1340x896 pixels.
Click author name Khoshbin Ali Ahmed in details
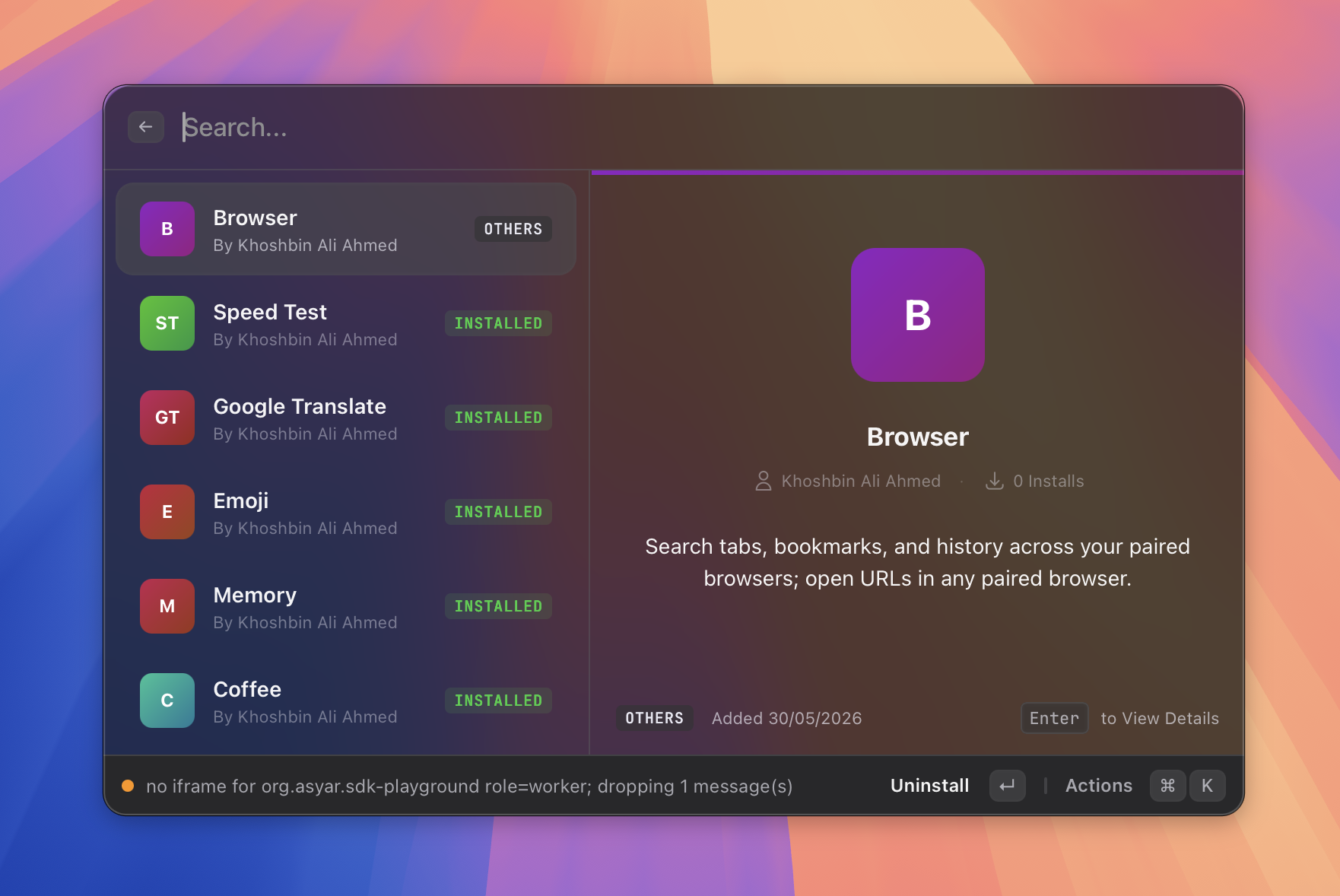(861, 481)
